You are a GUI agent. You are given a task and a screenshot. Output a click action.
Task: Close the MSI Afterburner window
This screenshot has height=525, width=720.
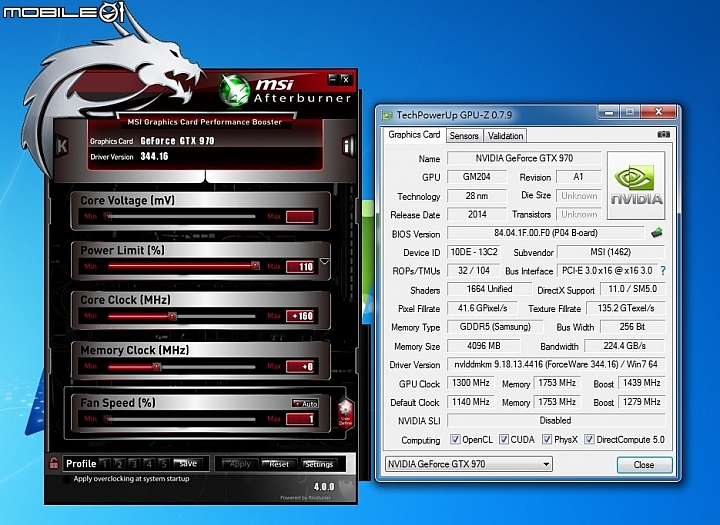(x=346, y=79)
